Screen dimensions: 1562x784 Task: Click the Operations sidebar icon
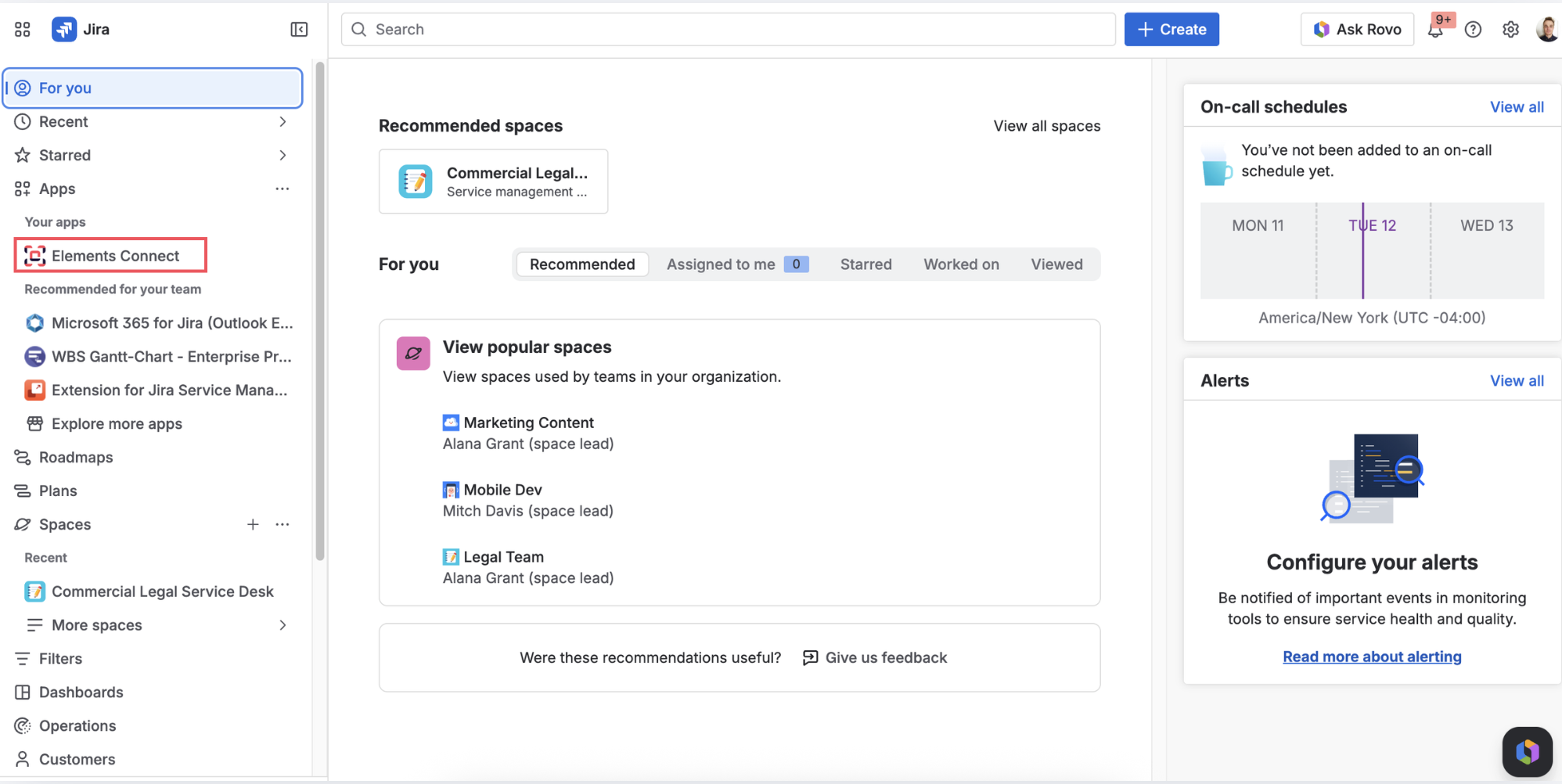coord(23,726)
